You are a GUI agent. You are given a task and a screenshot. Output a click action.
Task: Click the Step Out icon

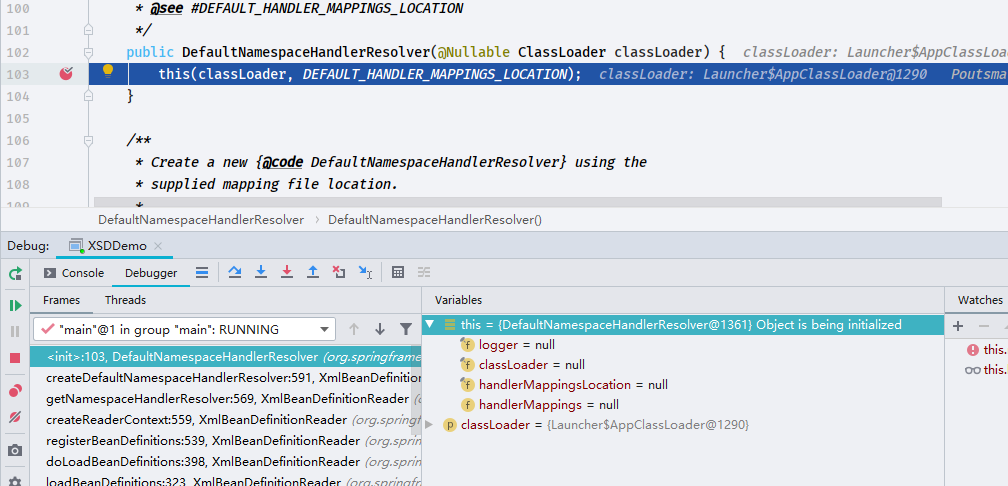tap(312, 273)
